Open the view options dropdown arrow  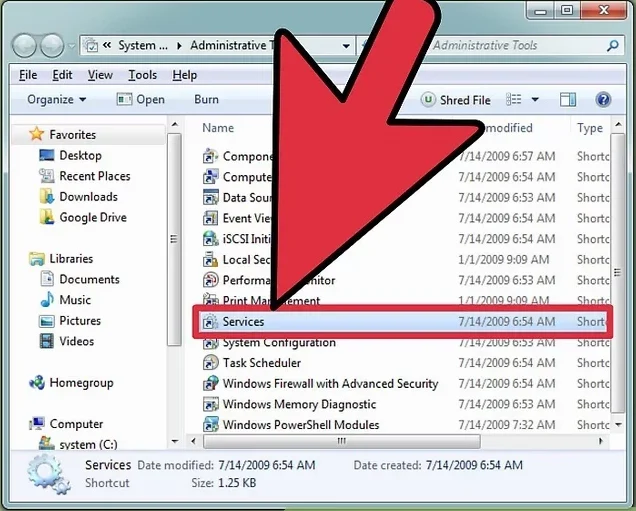click(x=535, y=99)
